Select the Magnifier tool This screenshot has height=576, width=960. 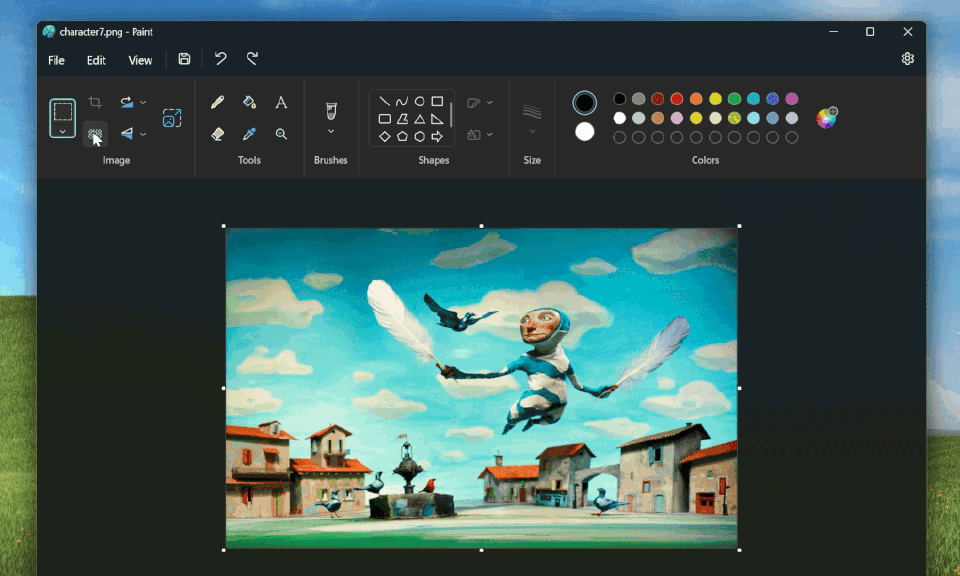281,133
